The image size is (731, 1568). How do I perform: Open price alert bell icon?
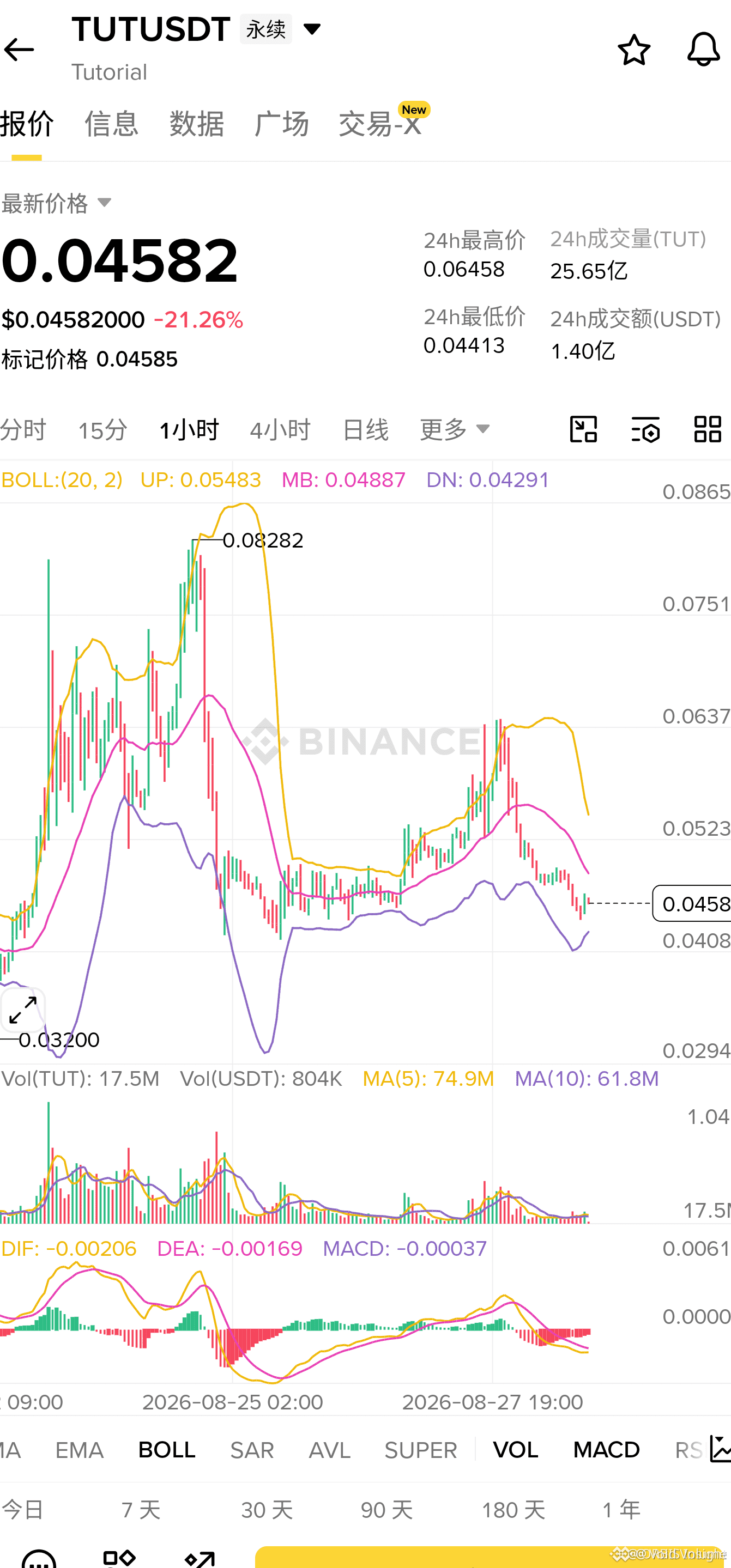[704, 49]
